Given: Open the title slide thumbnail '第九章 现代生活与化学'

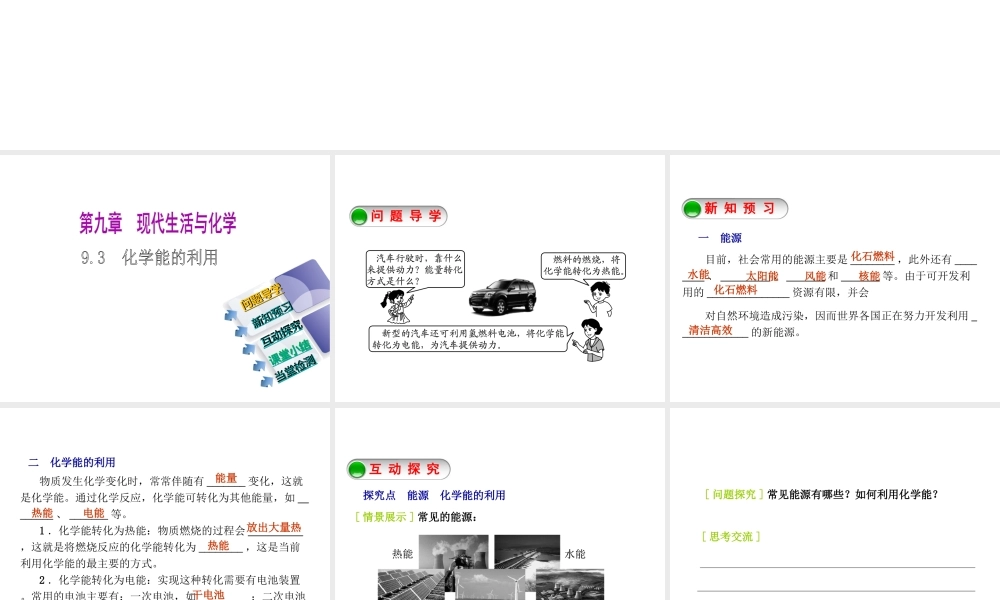Looking at the screenshot, I should pos(165,278).
